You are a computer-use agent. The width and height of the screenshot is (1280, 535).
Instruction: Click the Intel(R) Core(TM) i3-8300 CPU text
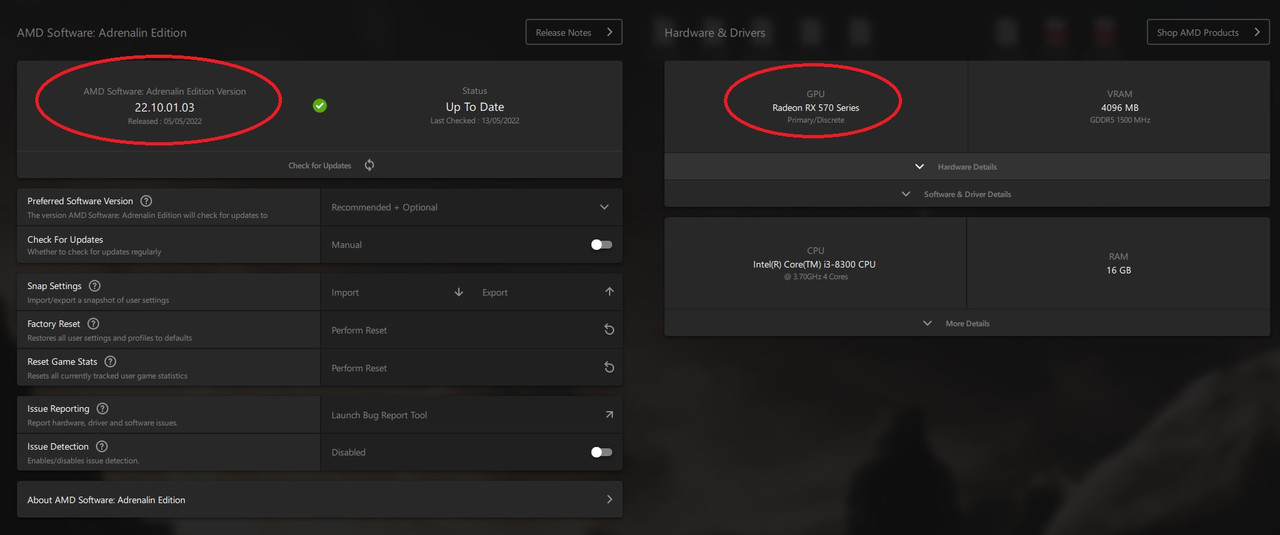[814, 265]
